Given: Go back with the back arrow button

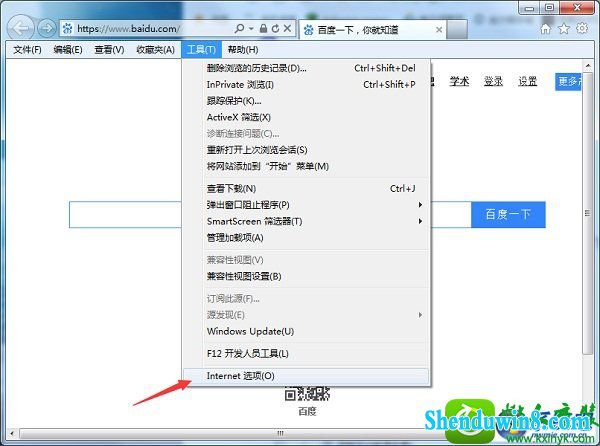Looking at the screenshot, I should coord(21,28).
